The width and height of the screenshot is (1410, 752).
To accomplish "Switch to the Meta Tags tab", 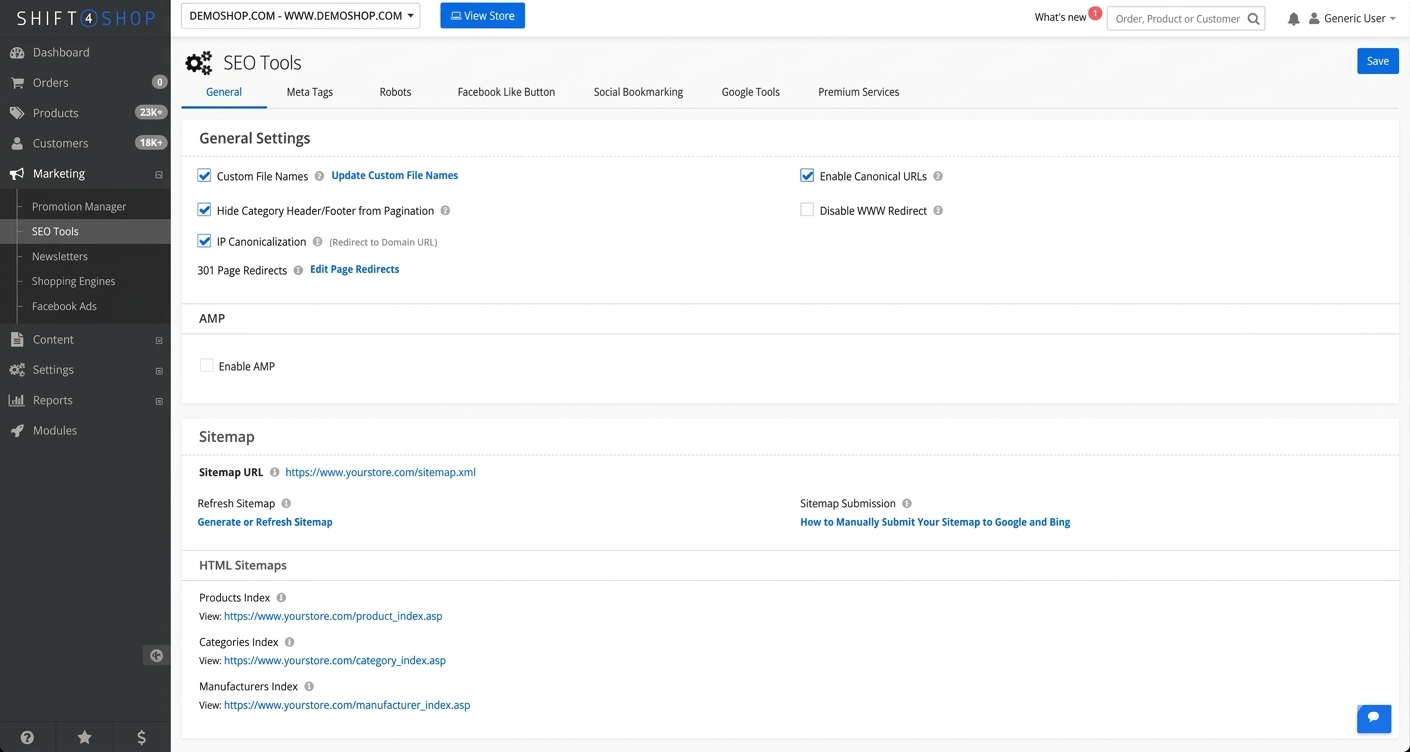I will [x=309, y=91].
